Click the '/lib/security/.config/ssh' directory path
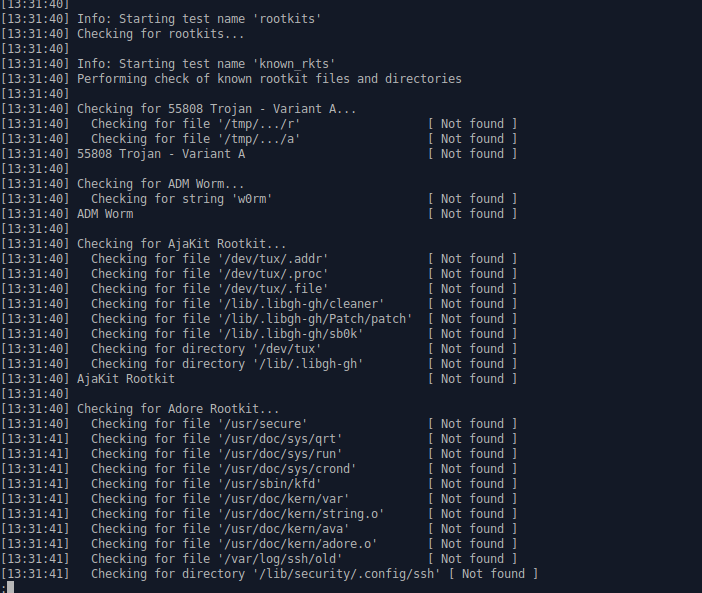 click(346, 574)
